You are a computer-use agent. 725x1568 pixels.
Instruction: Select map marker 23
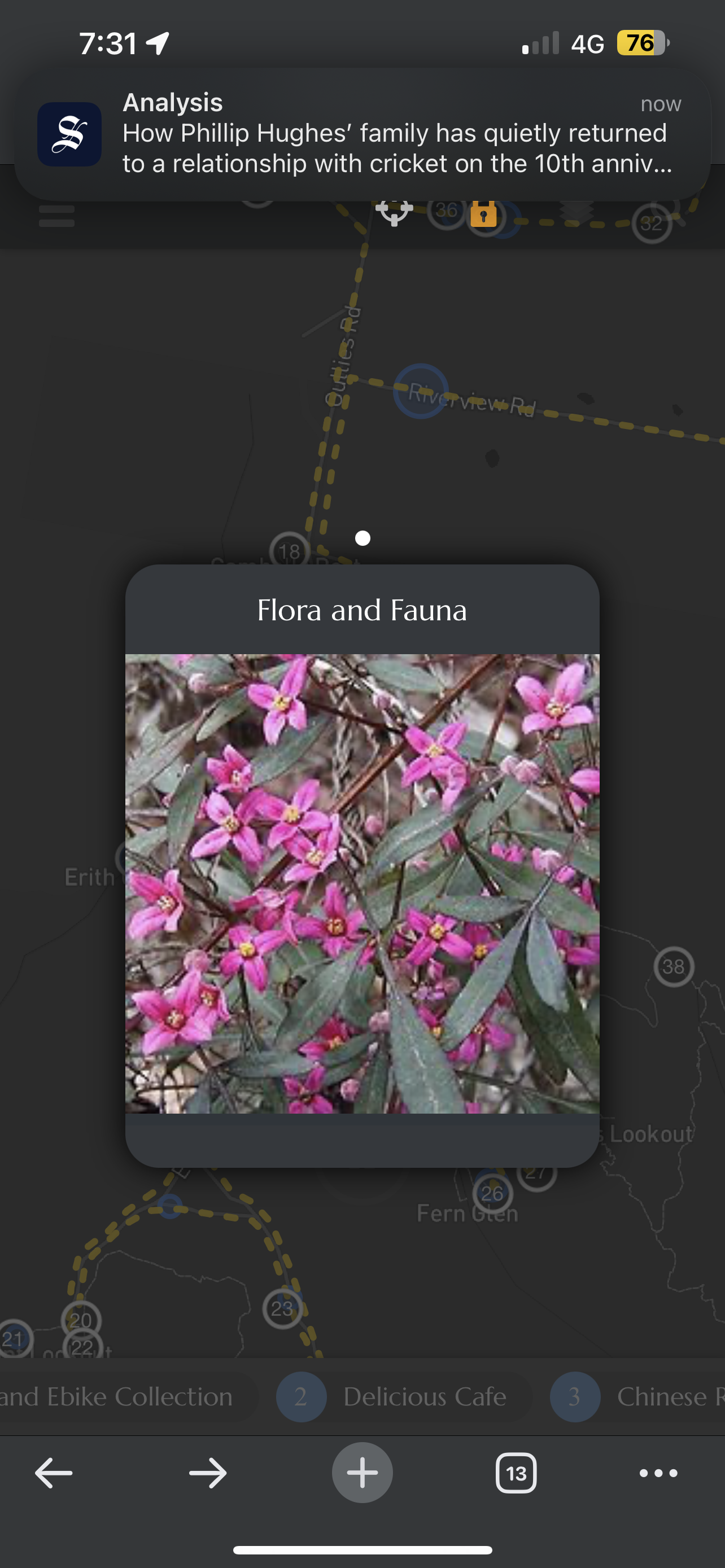coord(282,1308)
